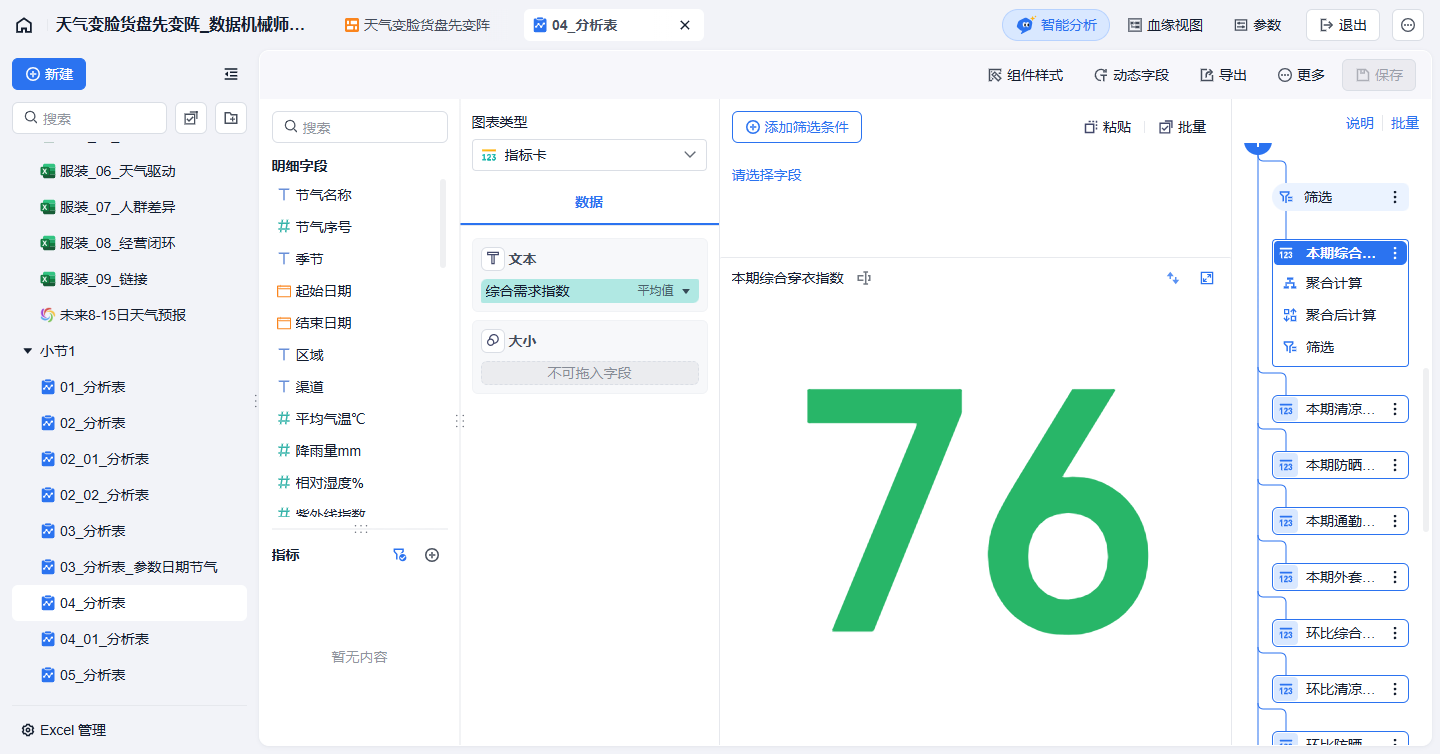The height and width of the screenshot is (754, 1440).
Task: Open the 筛选 item under 本期综合
Action: [1340, 347]
